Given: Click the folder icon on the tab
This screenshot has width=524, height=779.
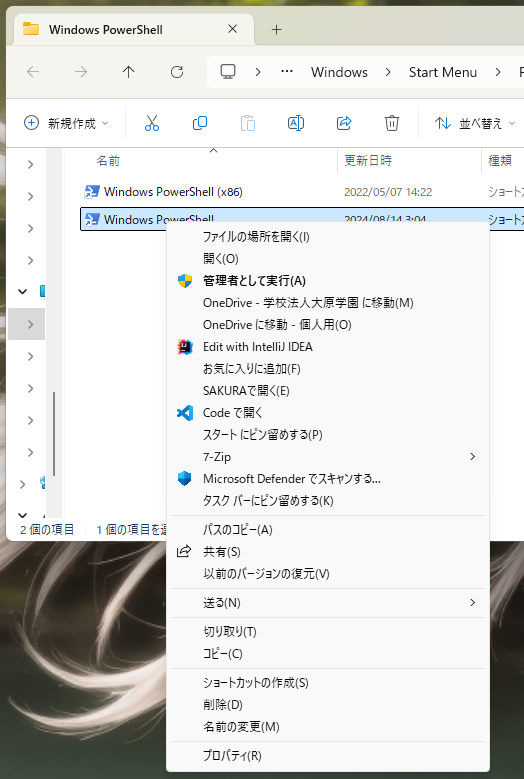Looking at the screenshot, I should tap(31, 29).
